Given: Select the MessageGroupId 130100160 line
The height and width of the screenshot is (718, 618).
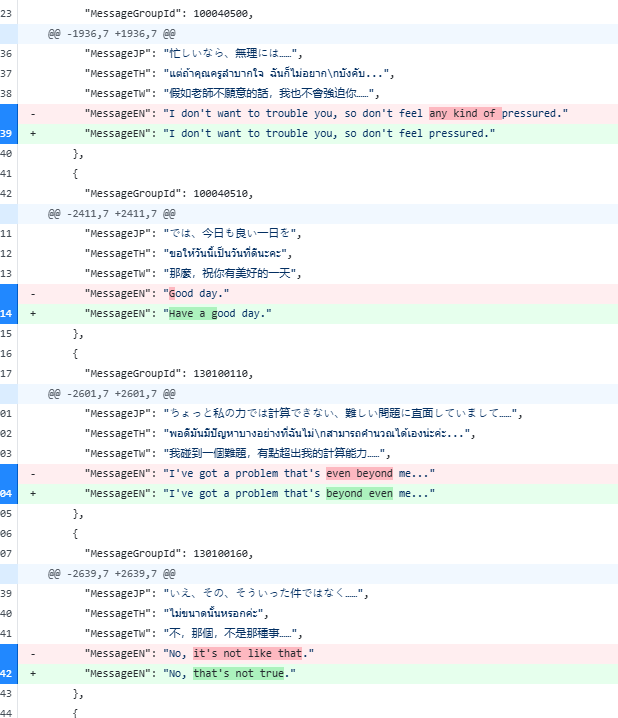Looking at the screenshot, I should pyautogui.click(x=169, y=554).
